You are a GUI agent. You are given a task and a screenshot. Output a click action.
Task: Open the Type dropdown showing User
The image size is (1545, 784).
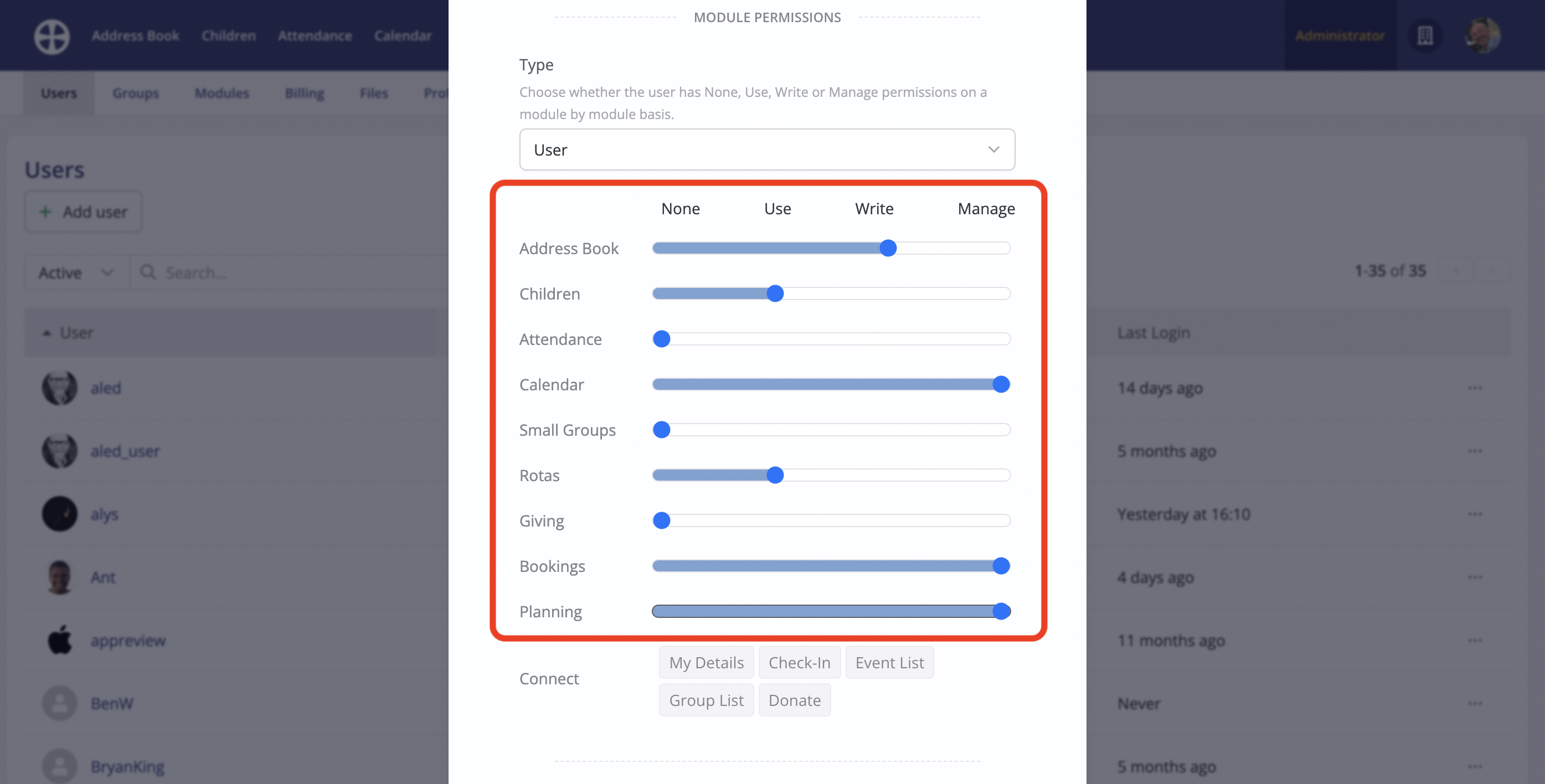pos(766,149)
